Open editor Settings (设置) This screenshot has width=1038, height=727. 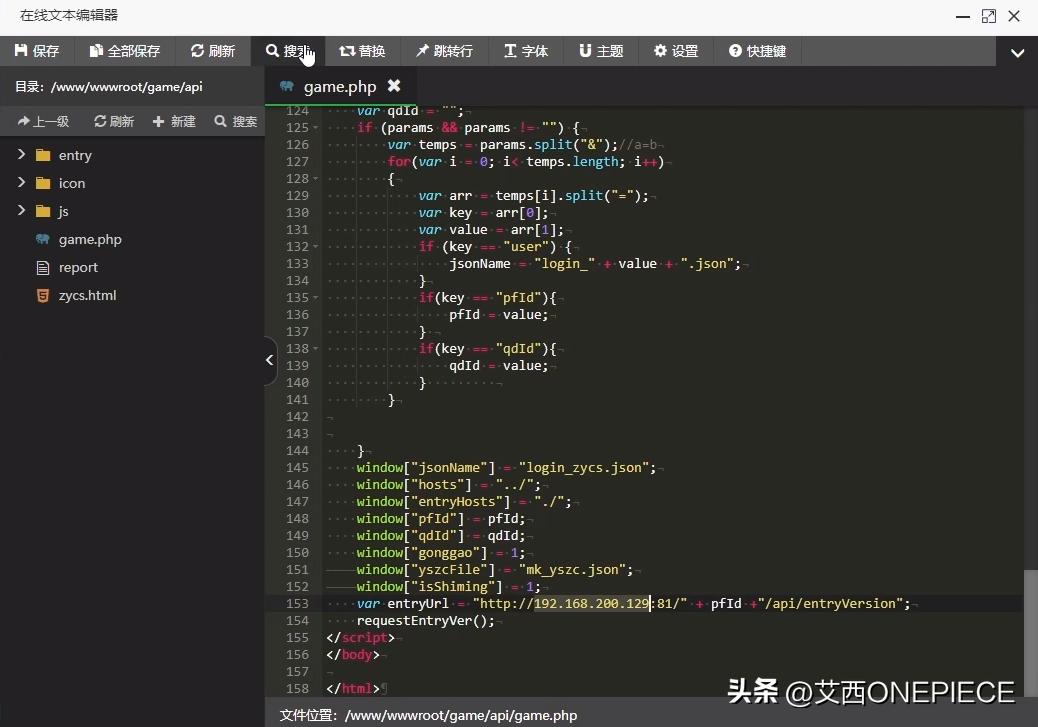coord(676,51)
